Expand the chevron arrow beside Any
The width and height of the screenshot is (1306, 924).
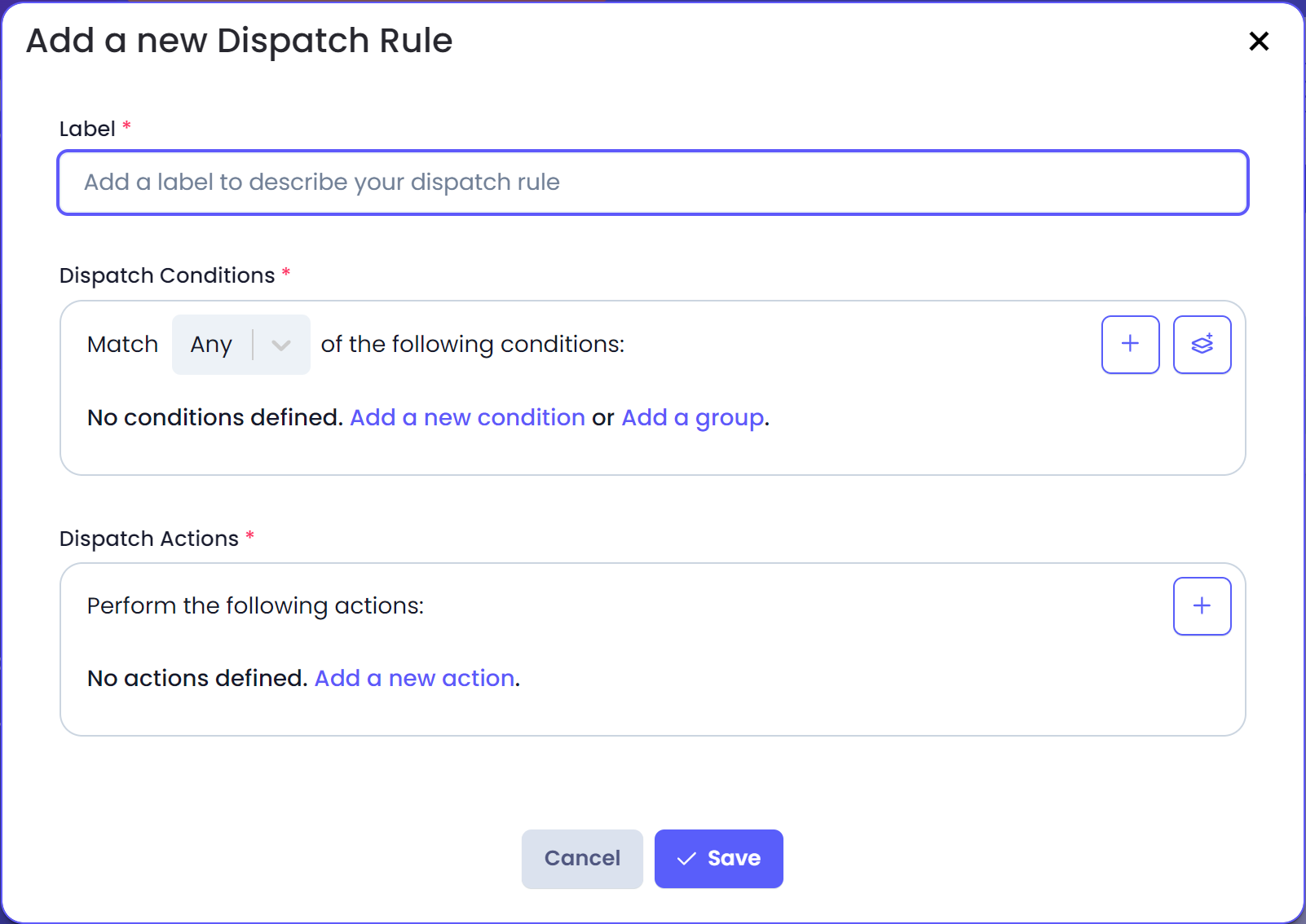281,345
